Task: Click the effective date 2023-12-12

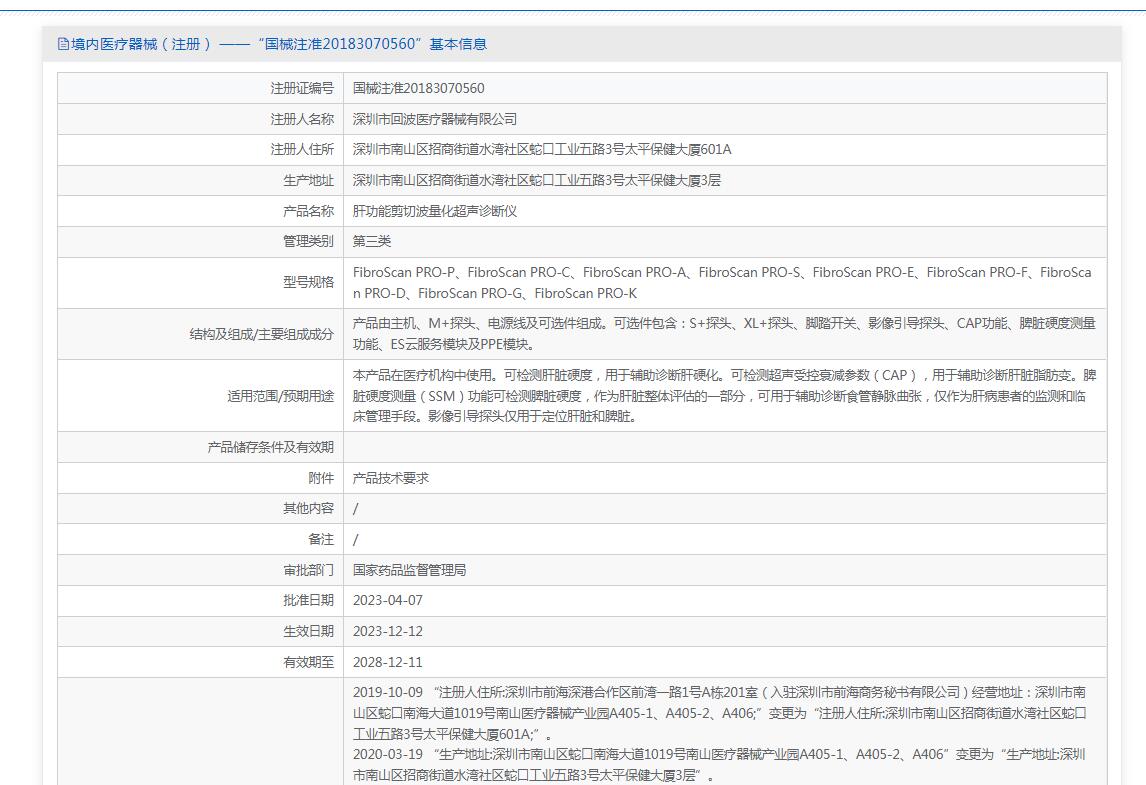Action: tap(388, 632)
